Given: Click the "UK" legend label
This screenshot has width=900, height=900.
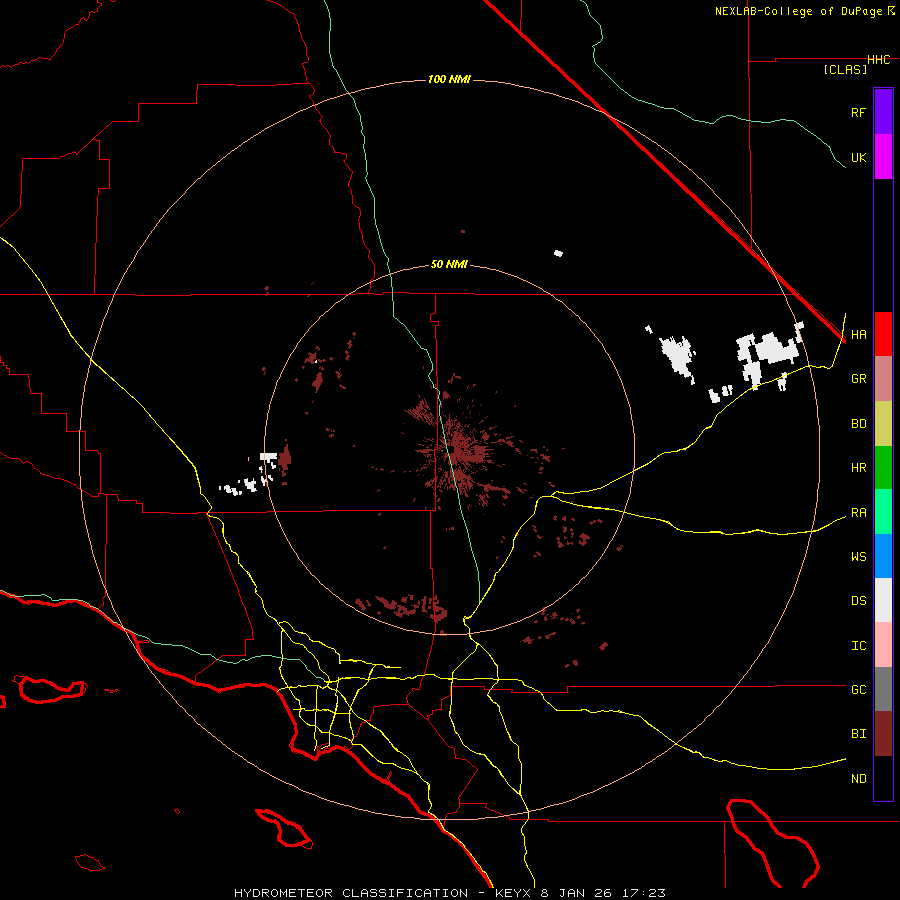Looking at the screenshot, I should 858,157.
